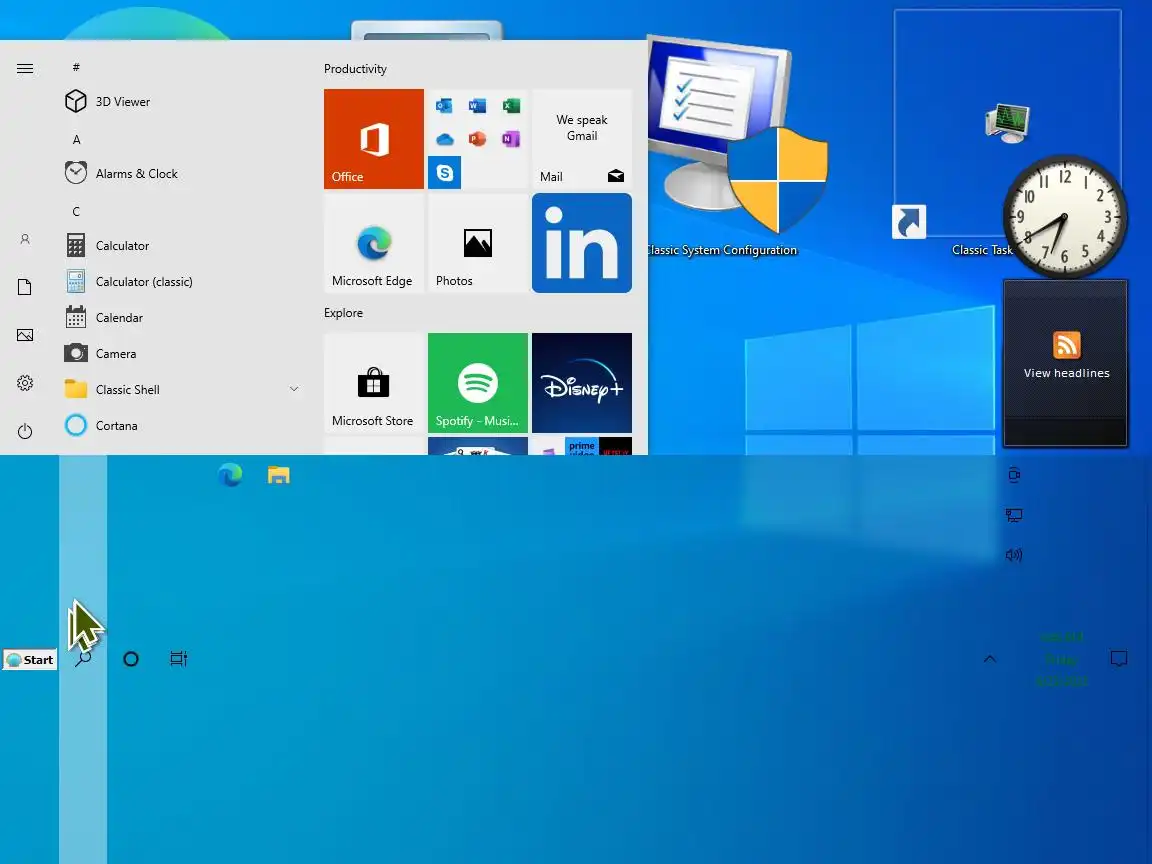This screenshot has height=864, width=1152.
Task: Open Task View on the taskbar
Action: [179, 659]
